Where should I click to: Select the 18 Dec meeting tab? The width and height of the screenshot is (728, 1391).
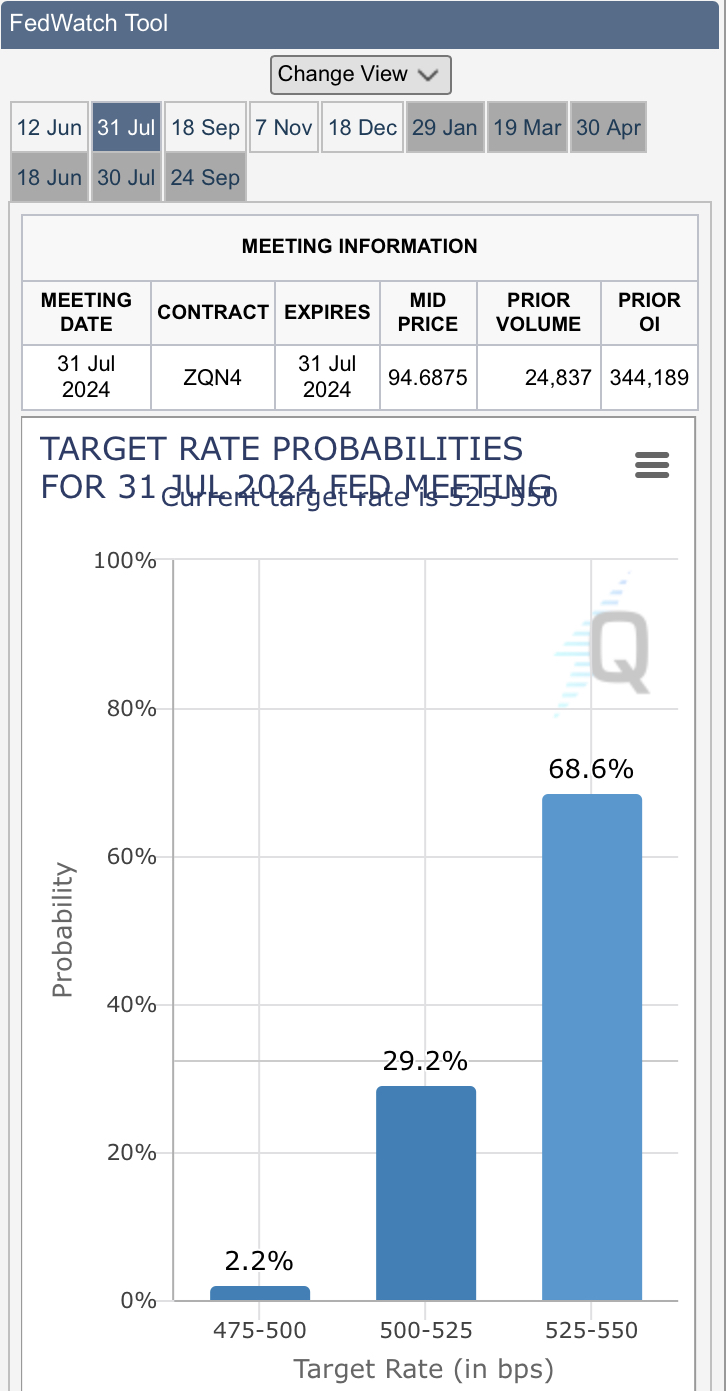362,127
